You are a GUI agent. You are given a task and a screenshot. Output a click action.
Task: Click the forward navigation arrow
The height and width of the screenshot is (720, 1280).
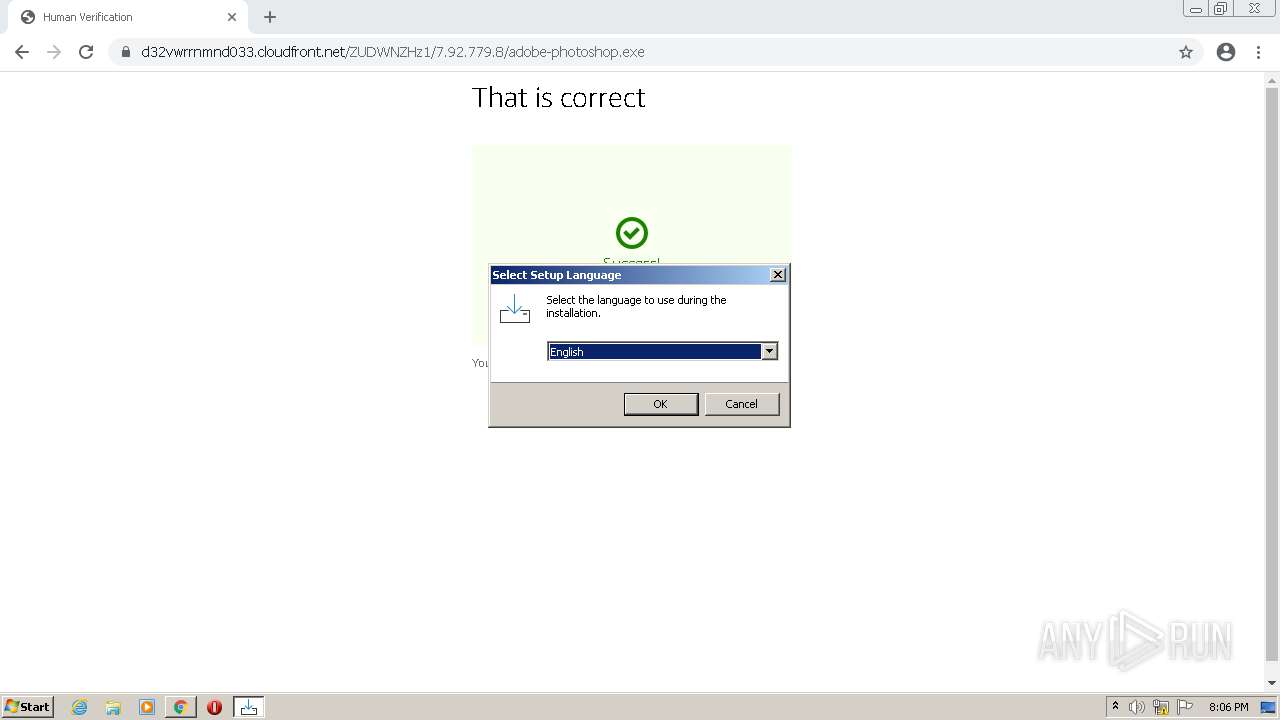[54, 52]
